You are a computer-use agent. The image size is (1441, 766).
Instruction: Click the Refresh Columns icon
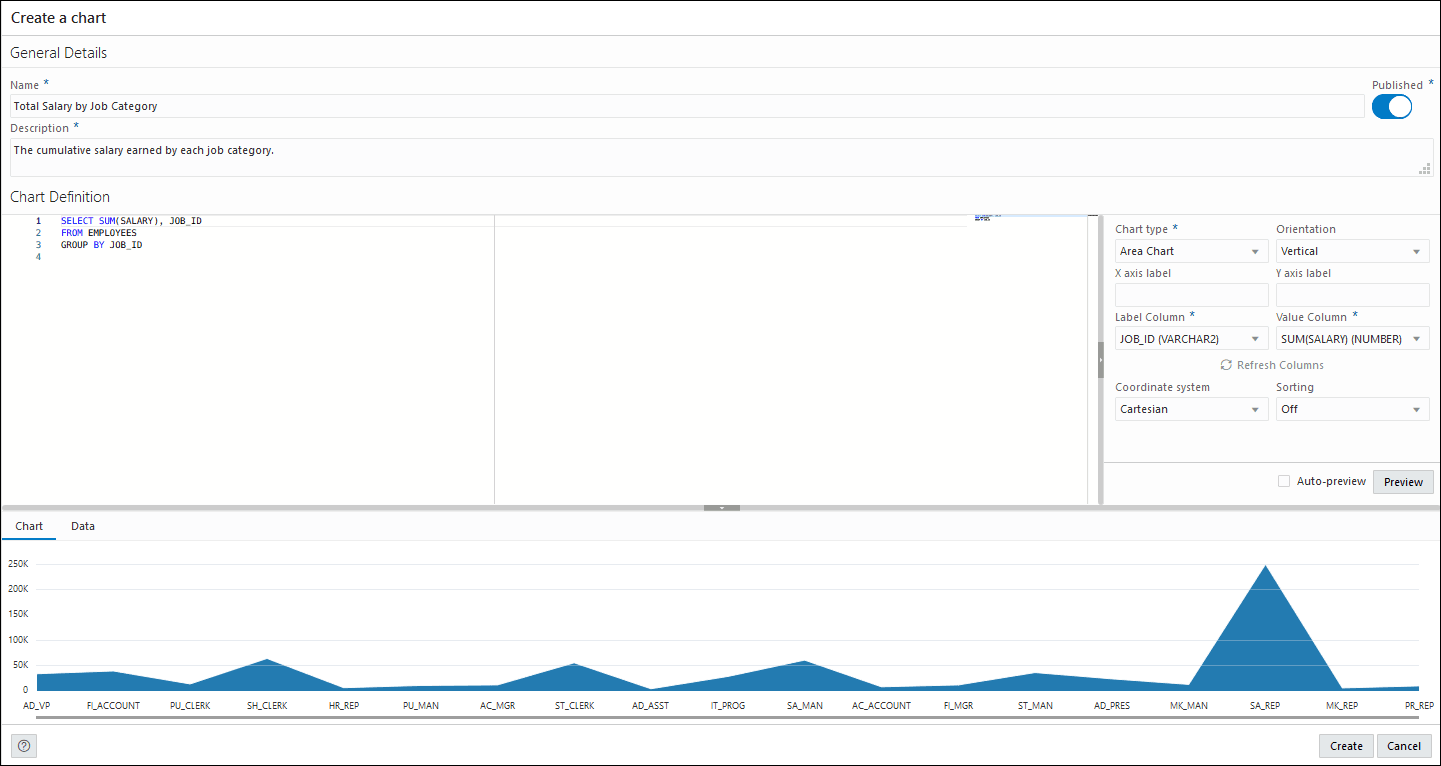tap(1271, 364)
